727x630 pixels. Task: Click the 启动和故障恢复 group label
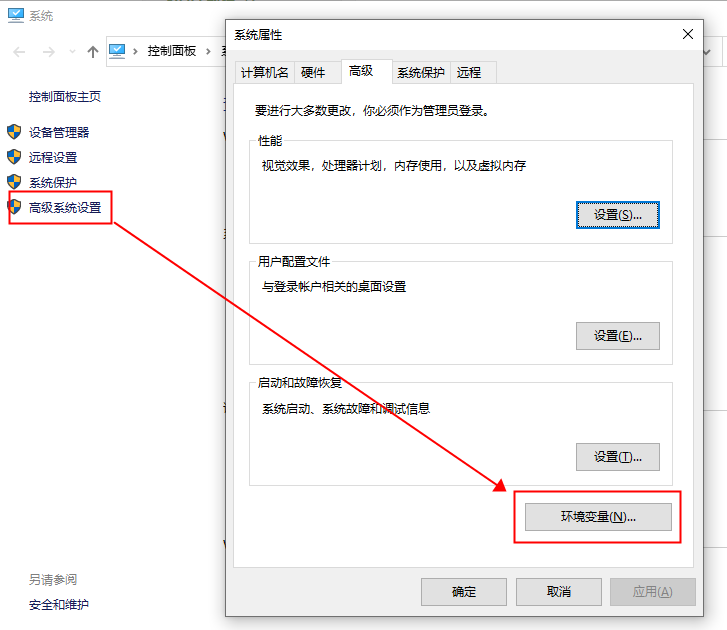coord(300,382)
